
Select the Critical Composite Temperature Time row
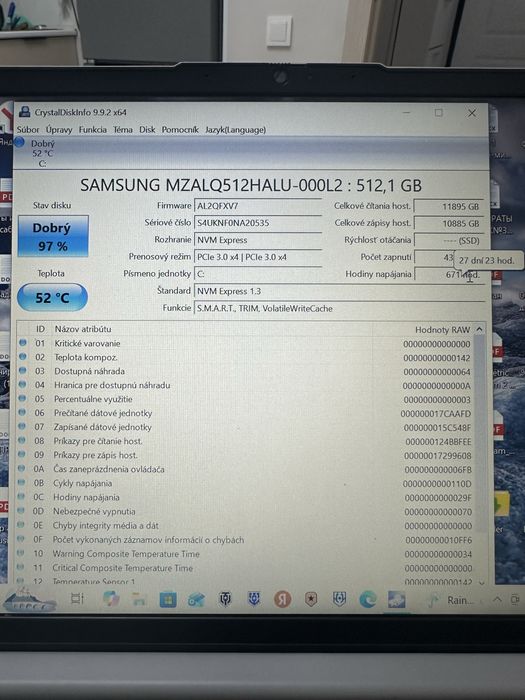pos(245,568)
